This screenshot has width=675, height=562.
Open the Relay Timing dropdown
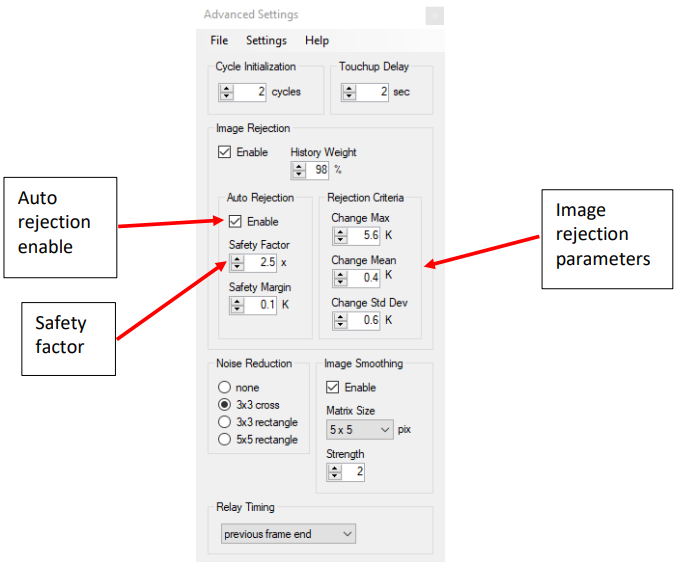[288, 534]
